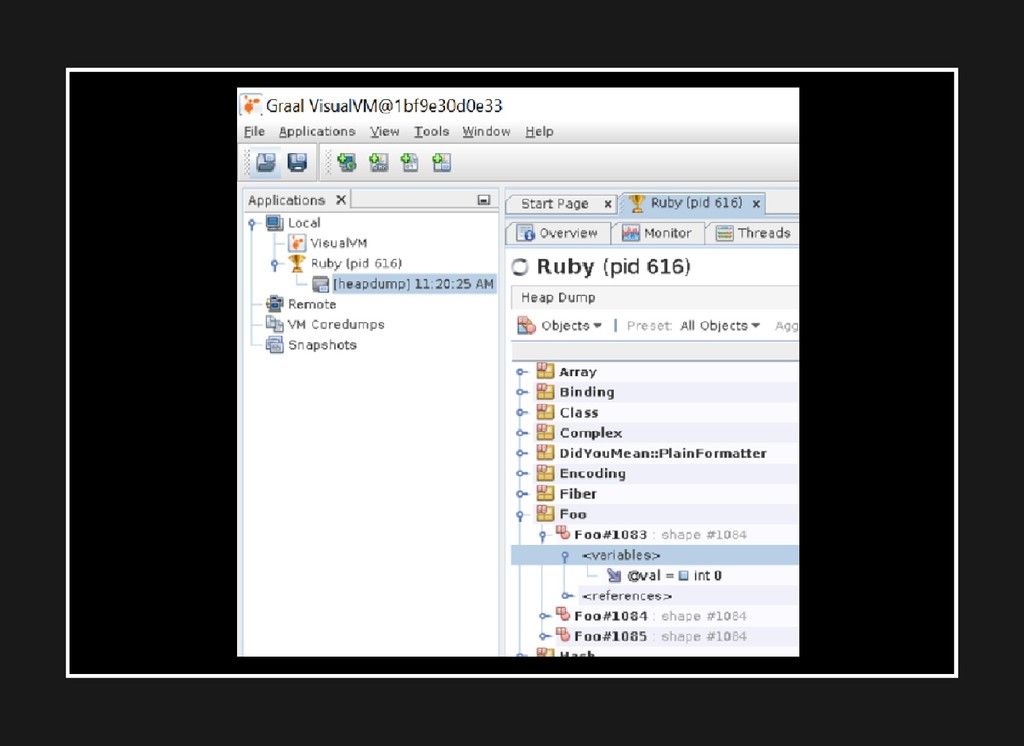Select the Snapshots tree item

click(322, 345)
